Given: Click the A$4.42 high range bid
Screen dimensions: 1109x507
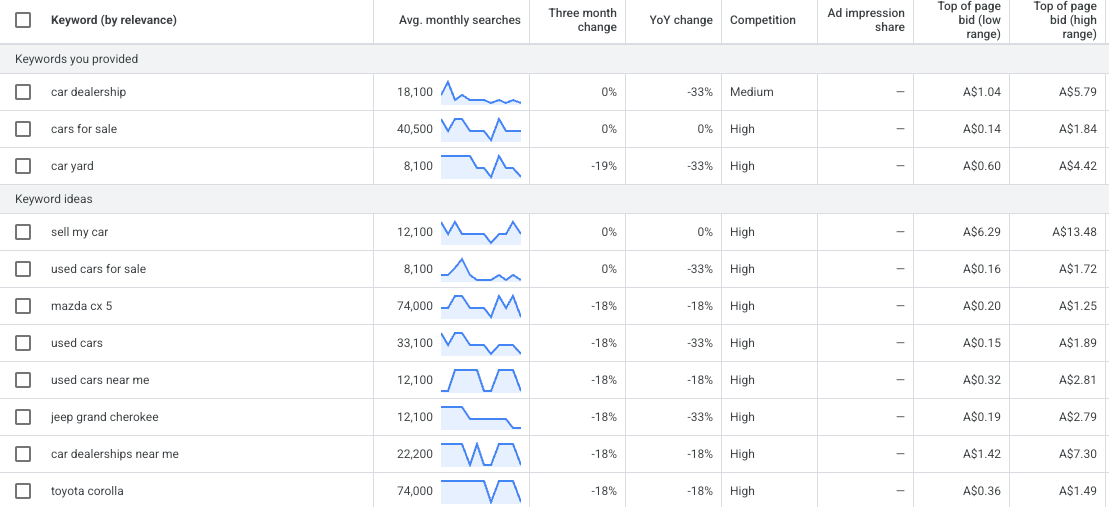Looking at the screenshot, I should pyautogui.click(x=1078, y=166).
